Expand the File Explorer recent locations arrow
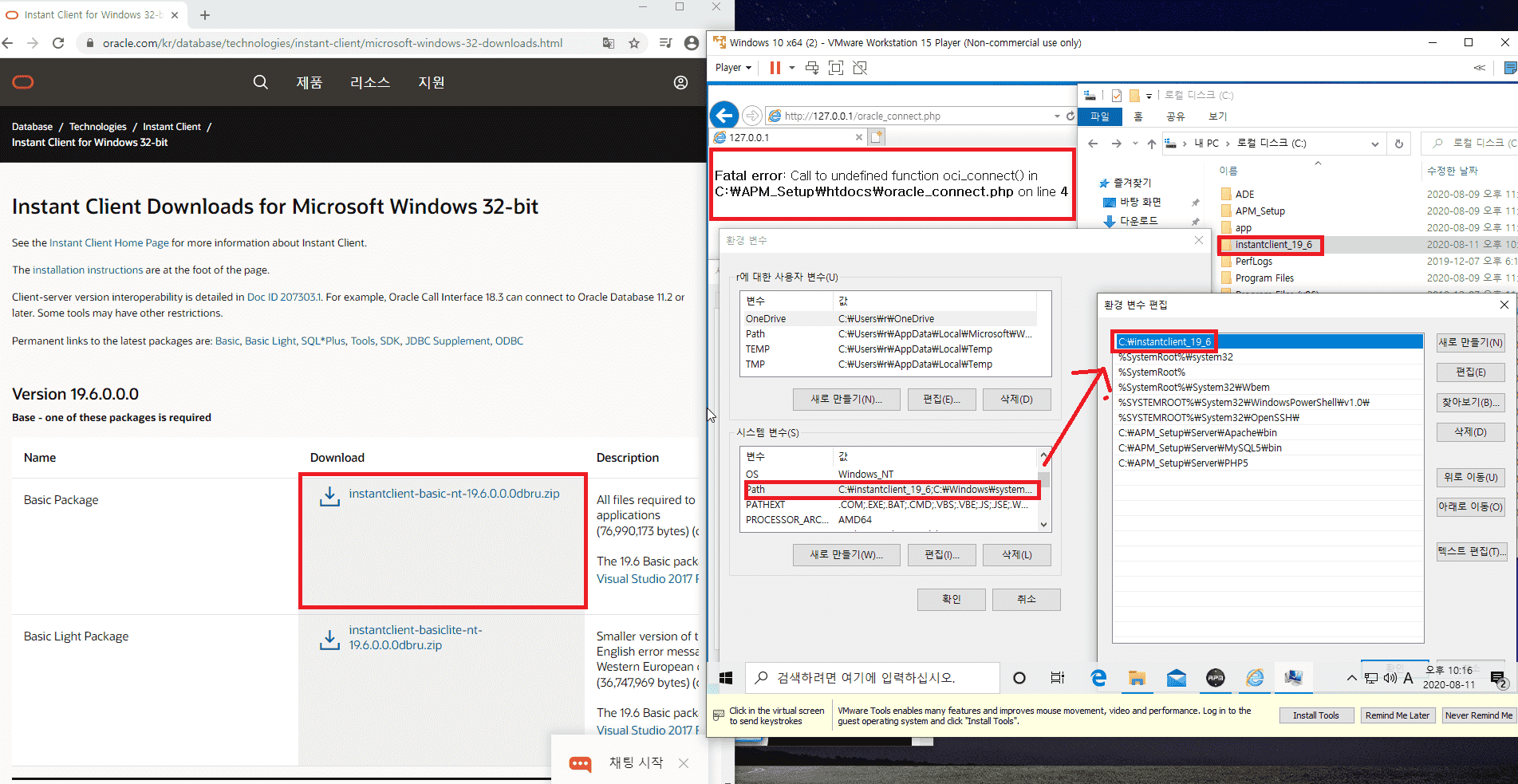 tap(1135, 144)
